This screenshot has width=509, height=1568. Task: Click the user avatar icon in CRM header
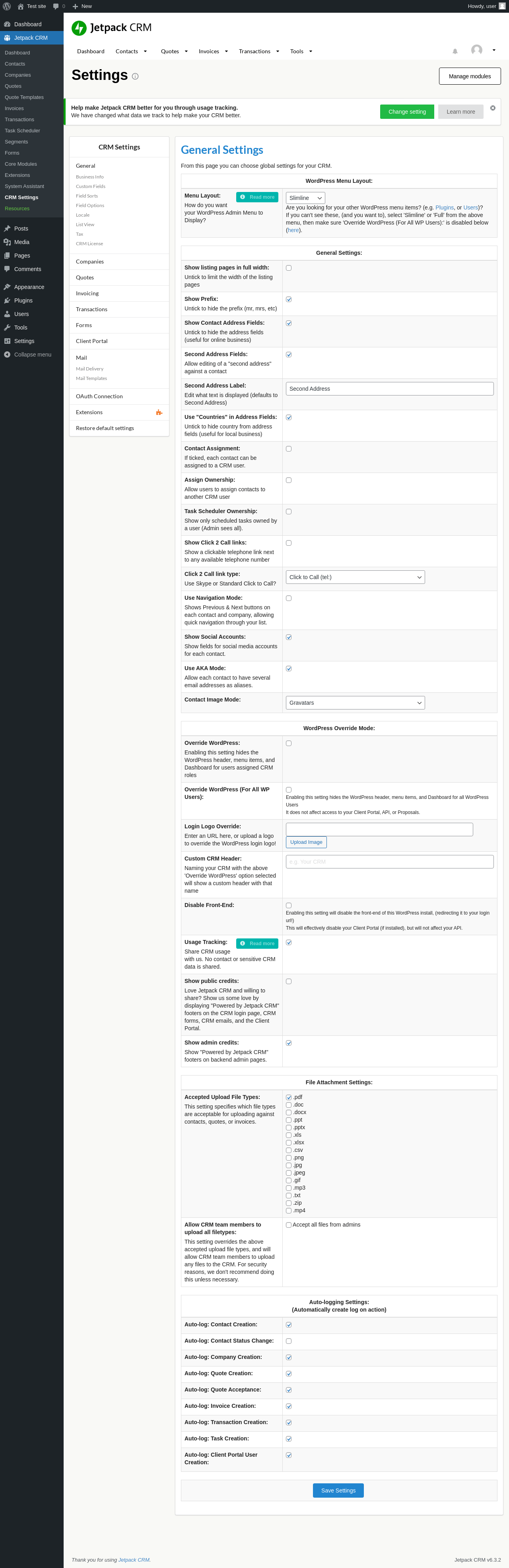477,50
